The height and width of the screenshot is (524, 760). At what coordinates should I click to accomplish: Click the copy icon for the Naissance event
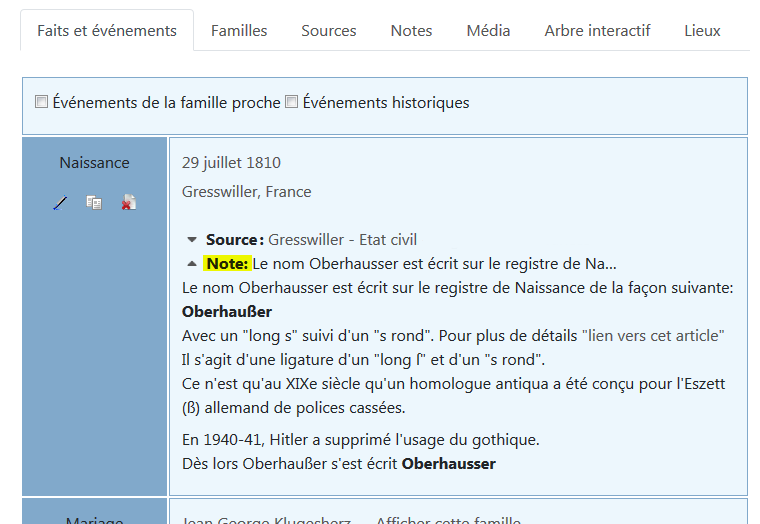94,203
